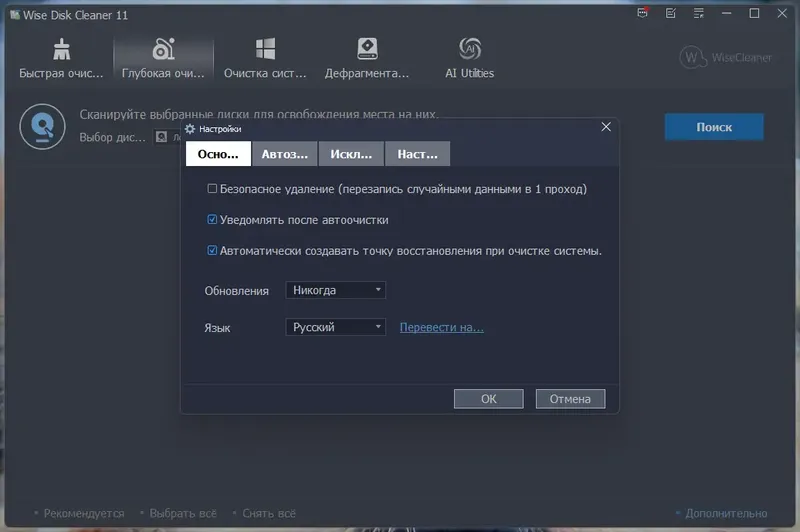Switch to the Наст... settings tab
The height and width of the screenshot is (532, 800).
pyautogui.click(x=417, y=154)
